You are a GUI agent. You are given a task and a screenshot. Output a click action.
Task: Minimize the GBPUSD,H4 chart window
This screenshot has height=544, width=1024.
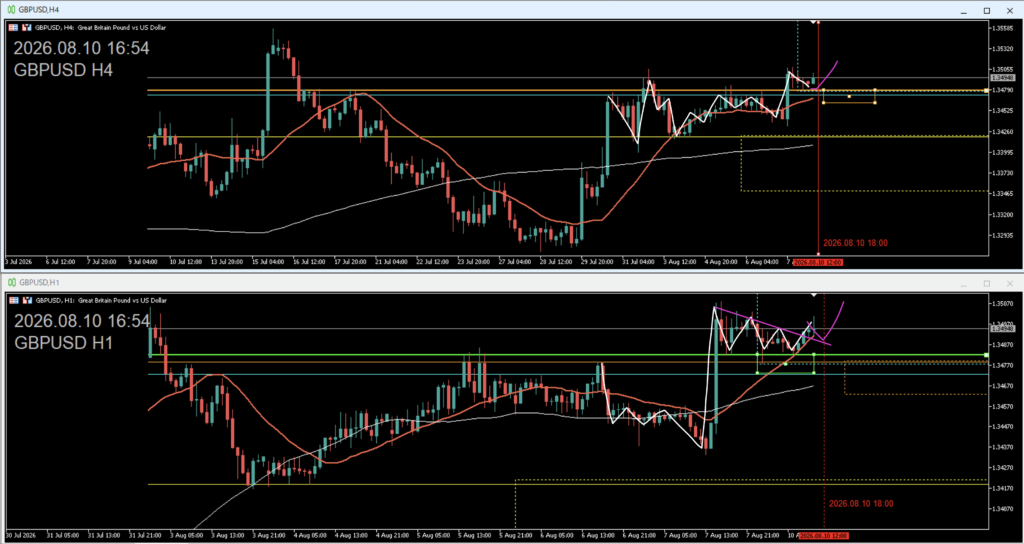coord(963,10)
